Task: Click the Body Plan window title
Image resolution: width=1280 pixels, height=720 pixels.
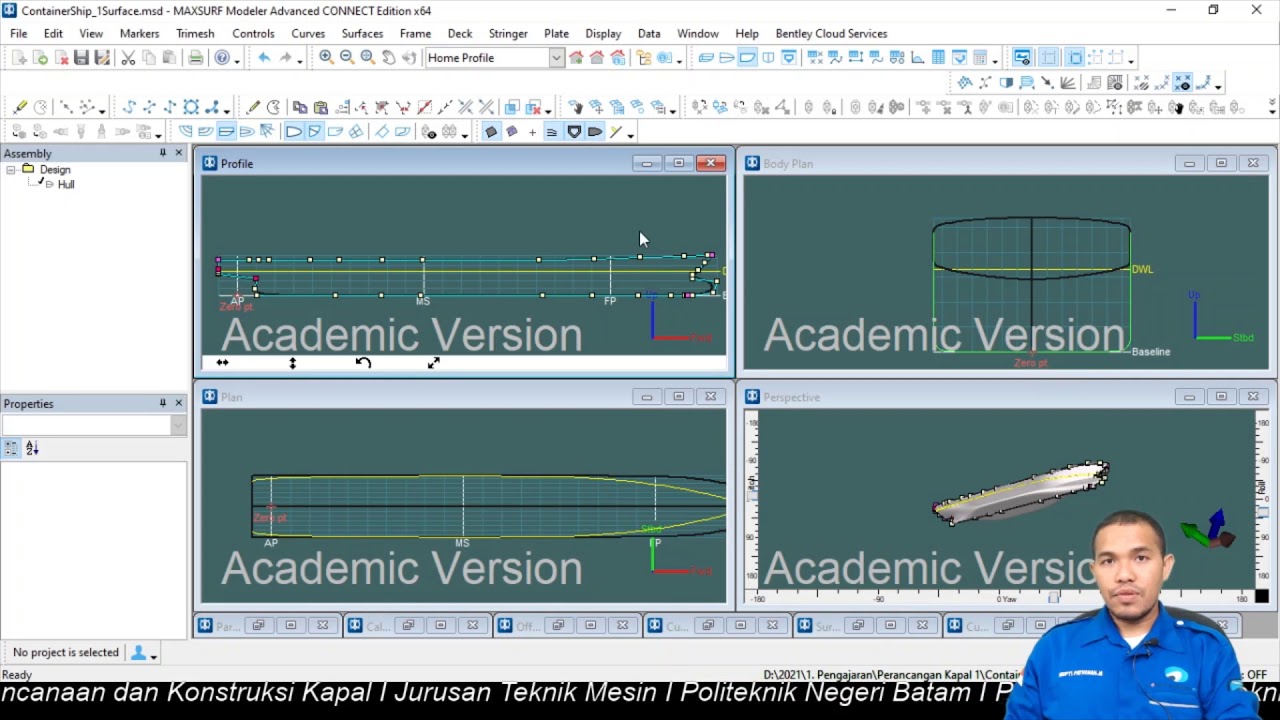Action: tap(788, 164)
